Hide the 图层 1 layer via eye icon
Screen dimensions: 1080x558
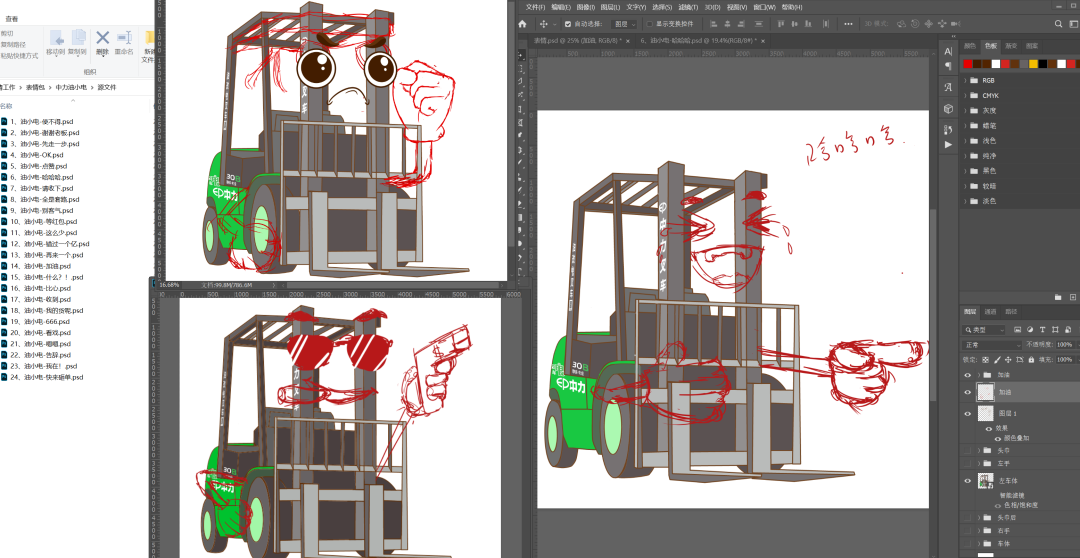point(967,413)
